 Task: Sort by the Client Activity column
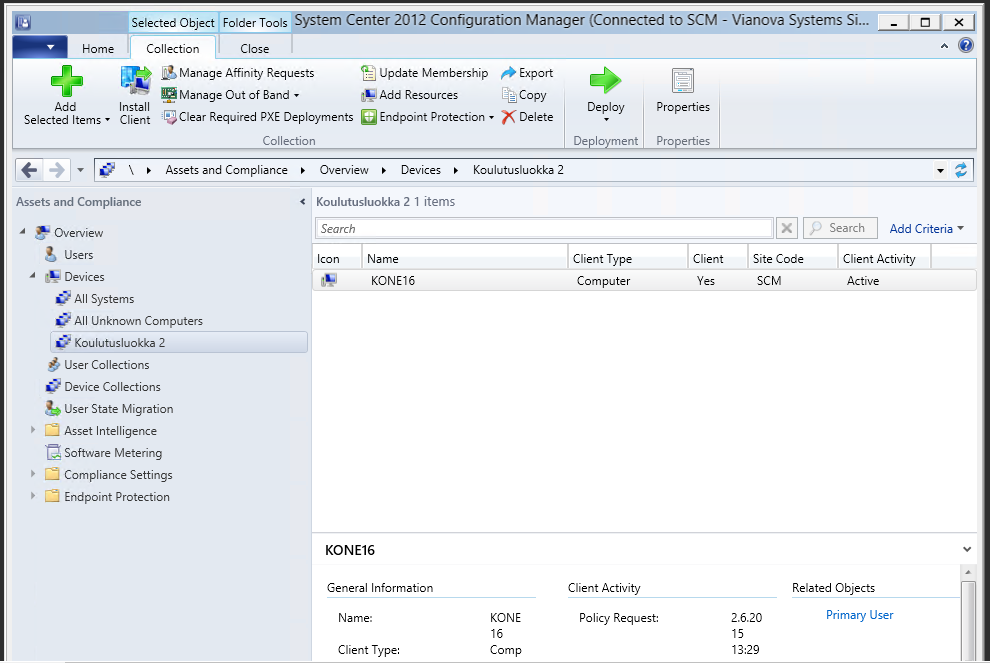click(885, 259)
